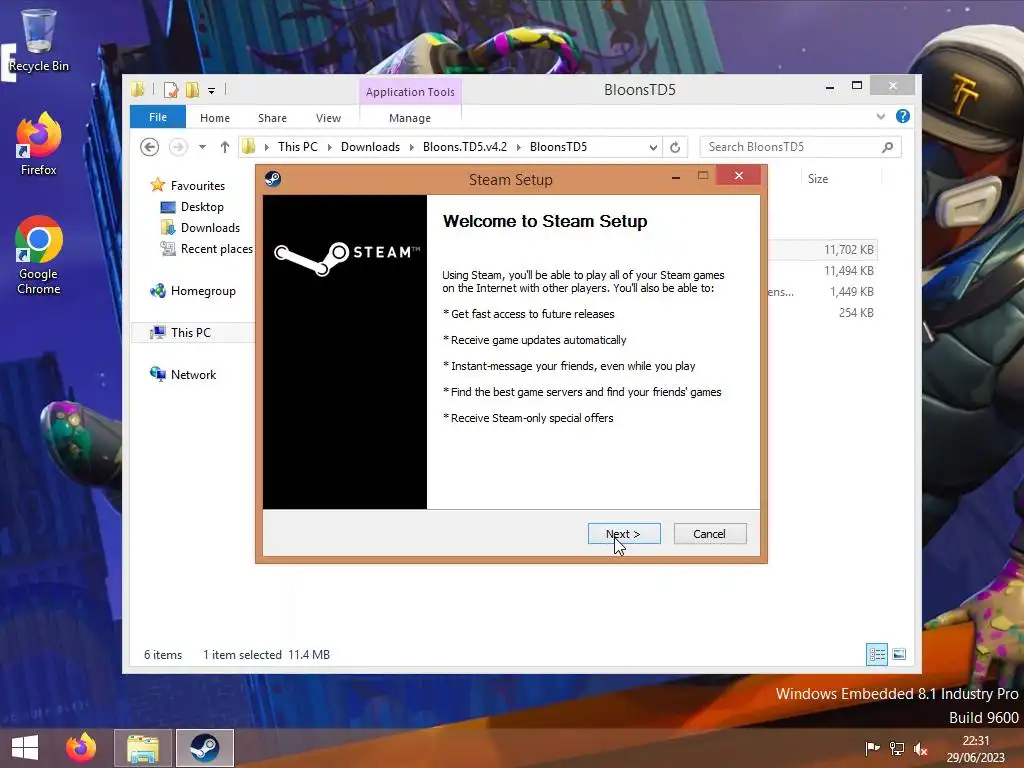The width and height of the screenshot is (1024, 768).
Task: Click the muted volume tray icon
Action: (921, 748)
